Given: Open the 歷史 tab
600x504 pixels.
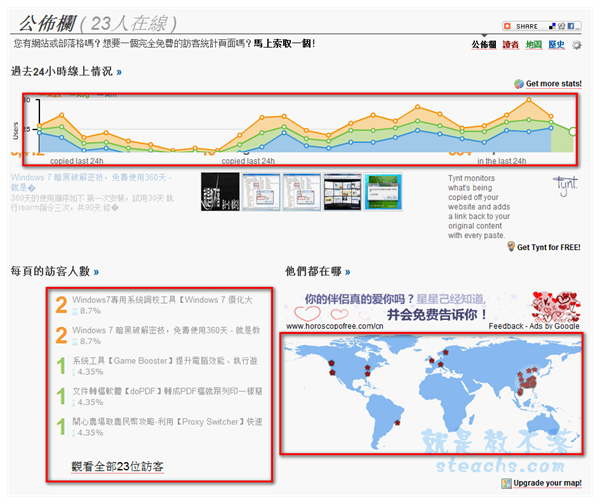Looking at the screenshot, I should pos(557,45).
